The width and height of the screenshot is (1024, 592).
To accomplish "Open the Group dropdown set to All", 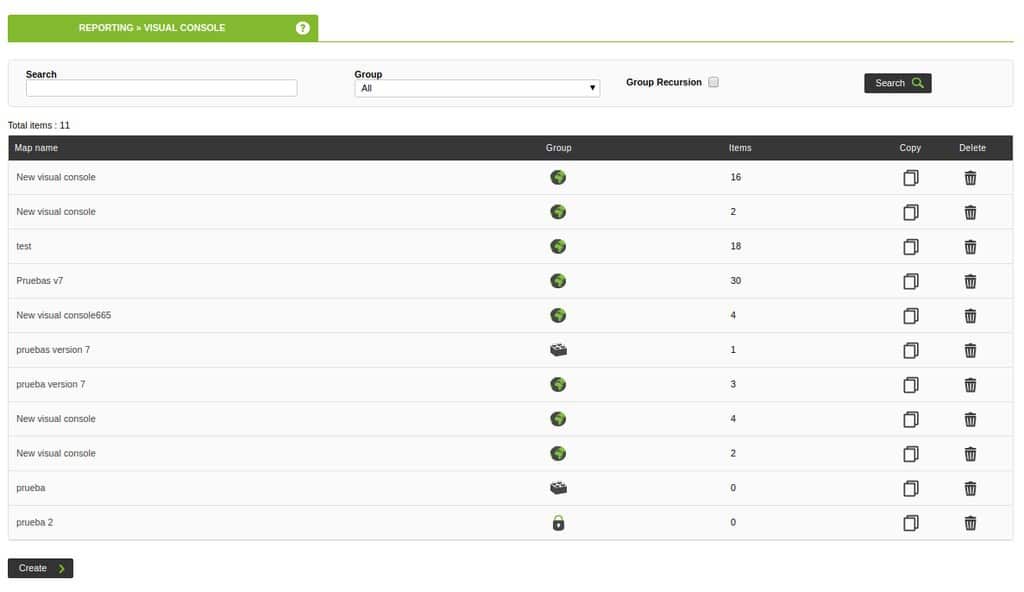I will coord(477,88).
